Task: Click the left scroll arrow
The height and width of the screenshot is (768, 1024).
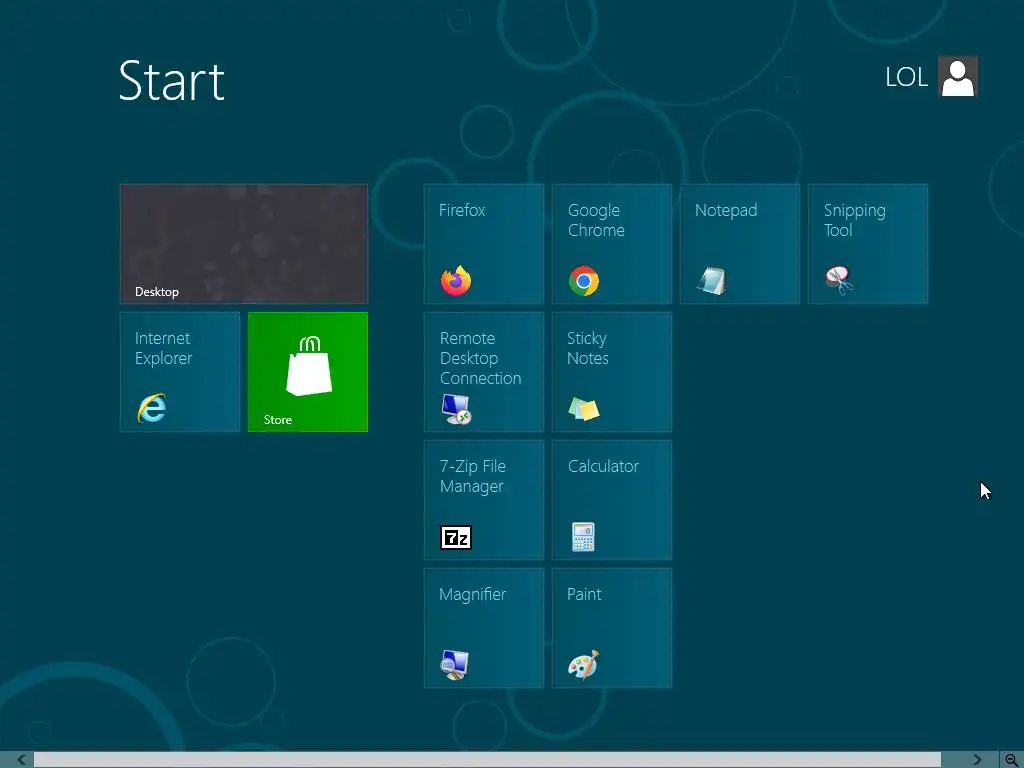Action: pyautogui.click(x=22, y=760)
